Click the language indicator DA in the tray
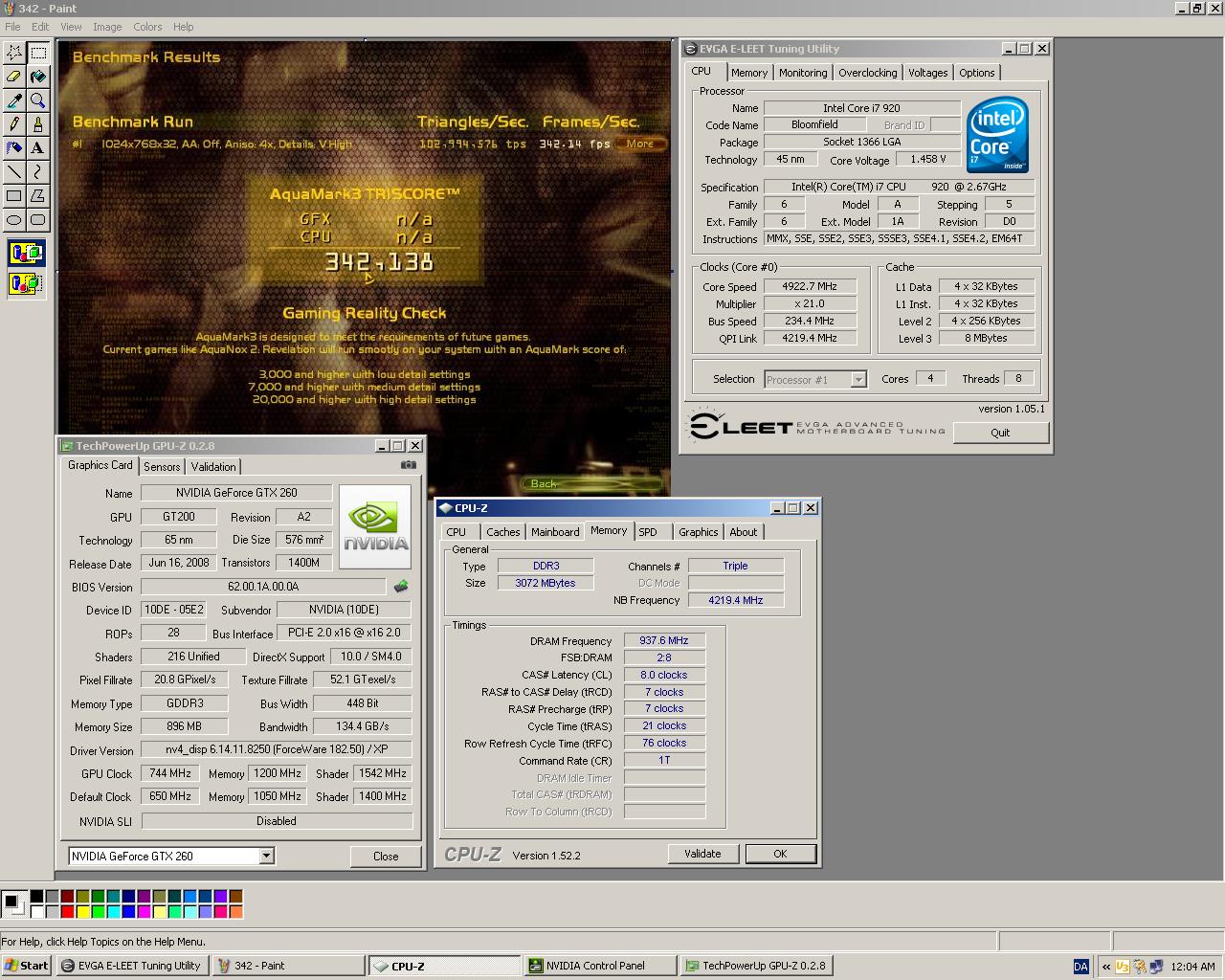The height and width of the screenshot is (980, 1225). click(1080, 967)
